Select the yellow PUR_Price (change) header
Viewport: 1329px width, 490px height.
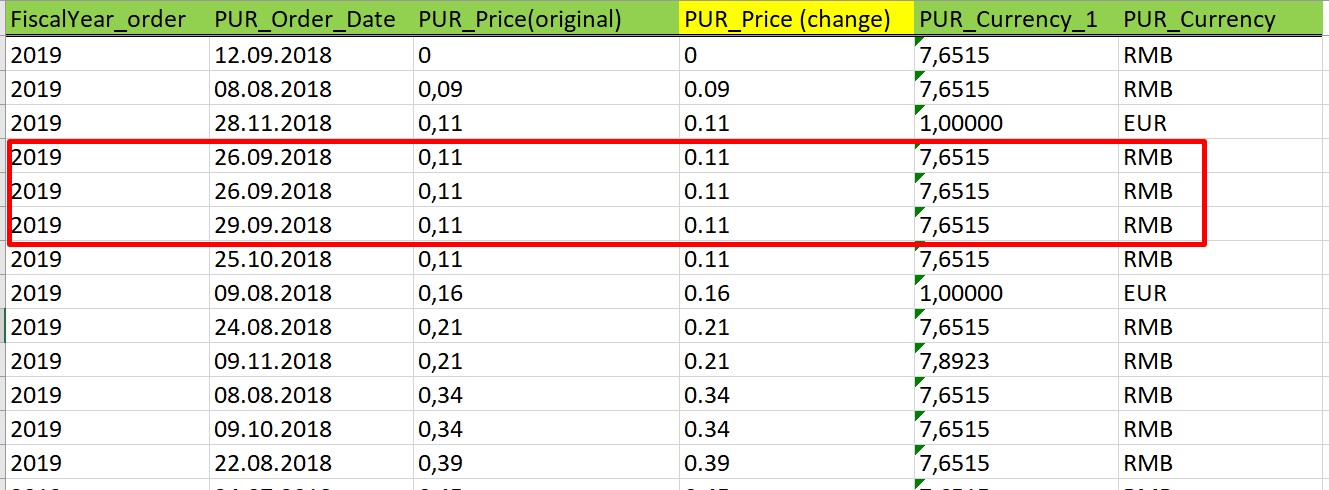point(787,19)
